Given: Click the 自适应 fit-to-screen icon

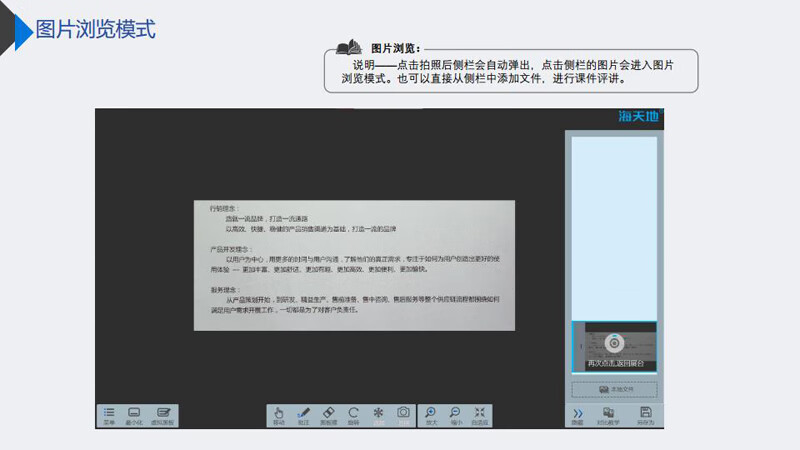Looking at the screenshot, I should click(480, 416).
